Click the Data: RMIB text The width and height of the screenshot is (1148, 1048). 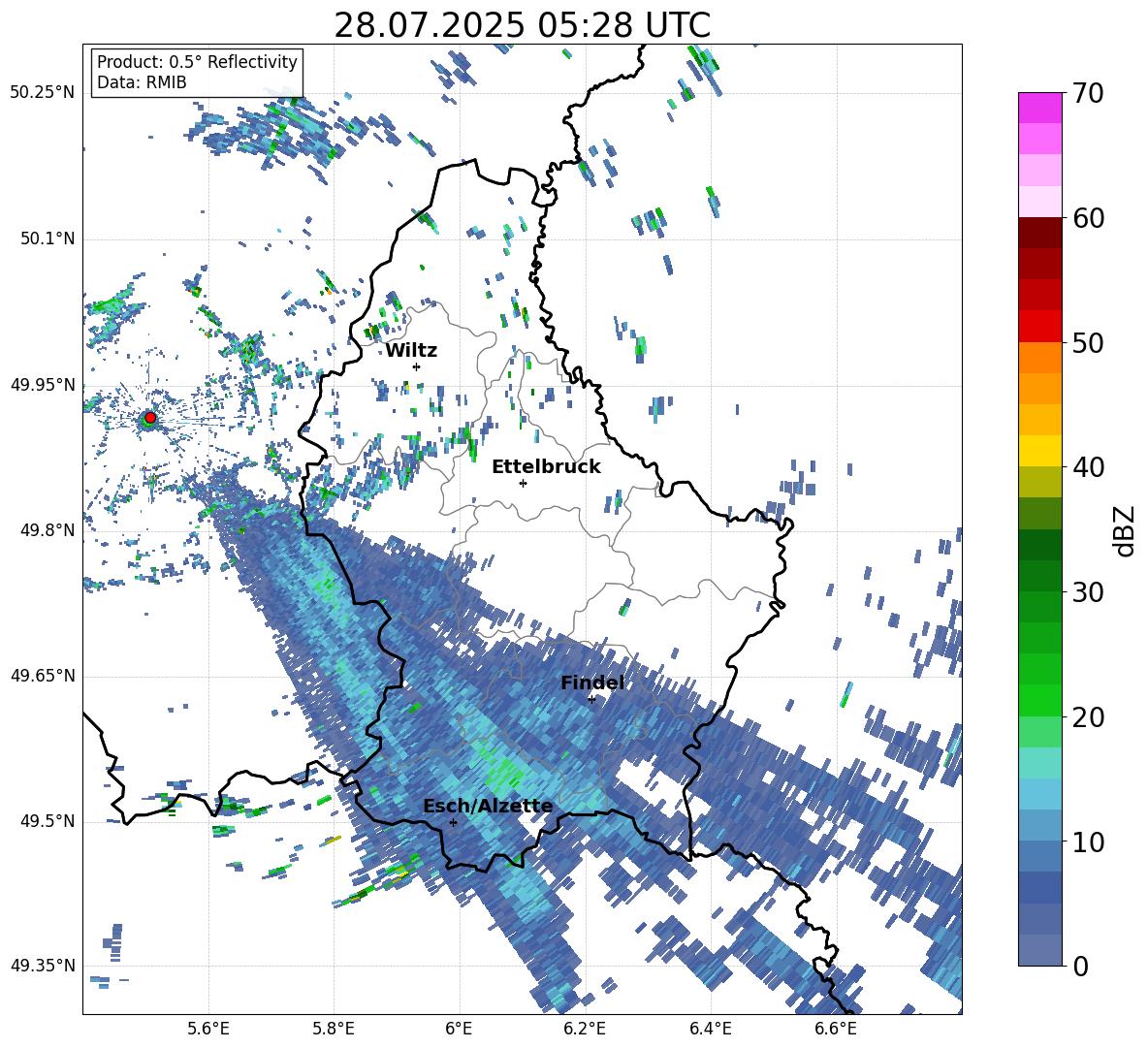click(x=142, y=82)
